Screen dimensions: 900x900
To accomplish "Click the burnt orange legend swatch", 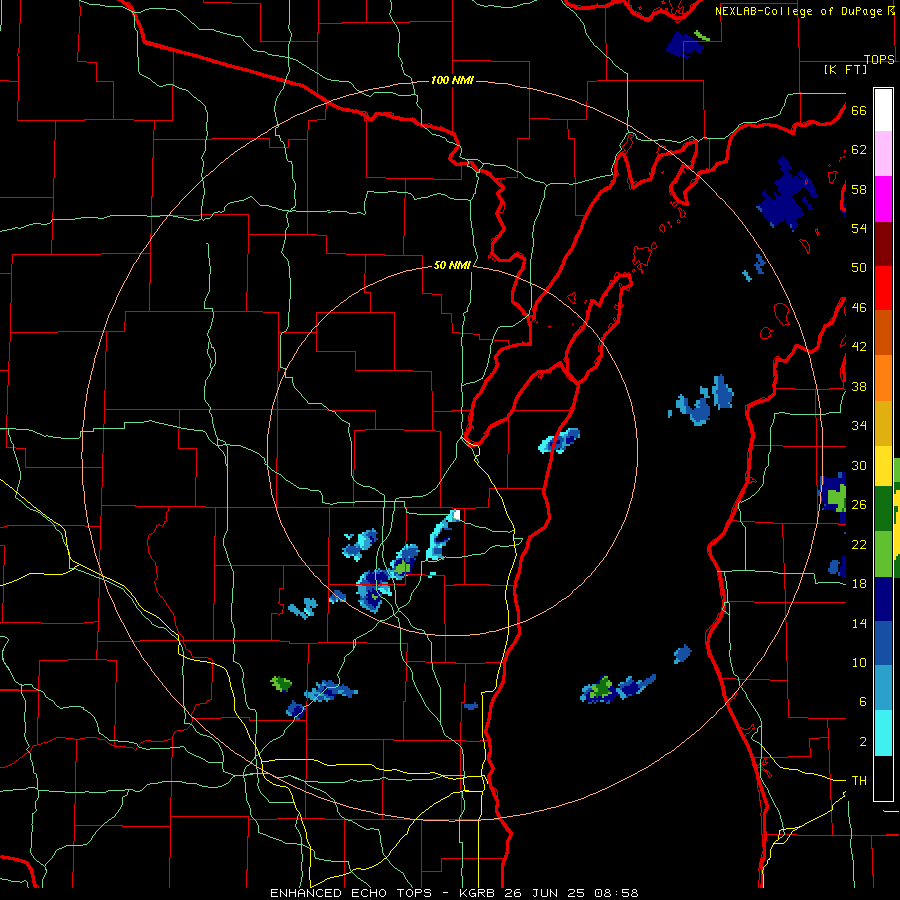I will point(883,333).
